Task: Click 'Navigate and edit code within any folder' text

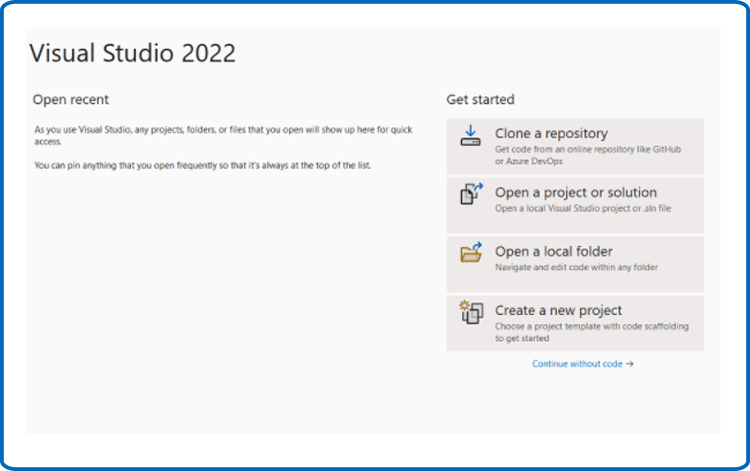Action: [576, 267]
